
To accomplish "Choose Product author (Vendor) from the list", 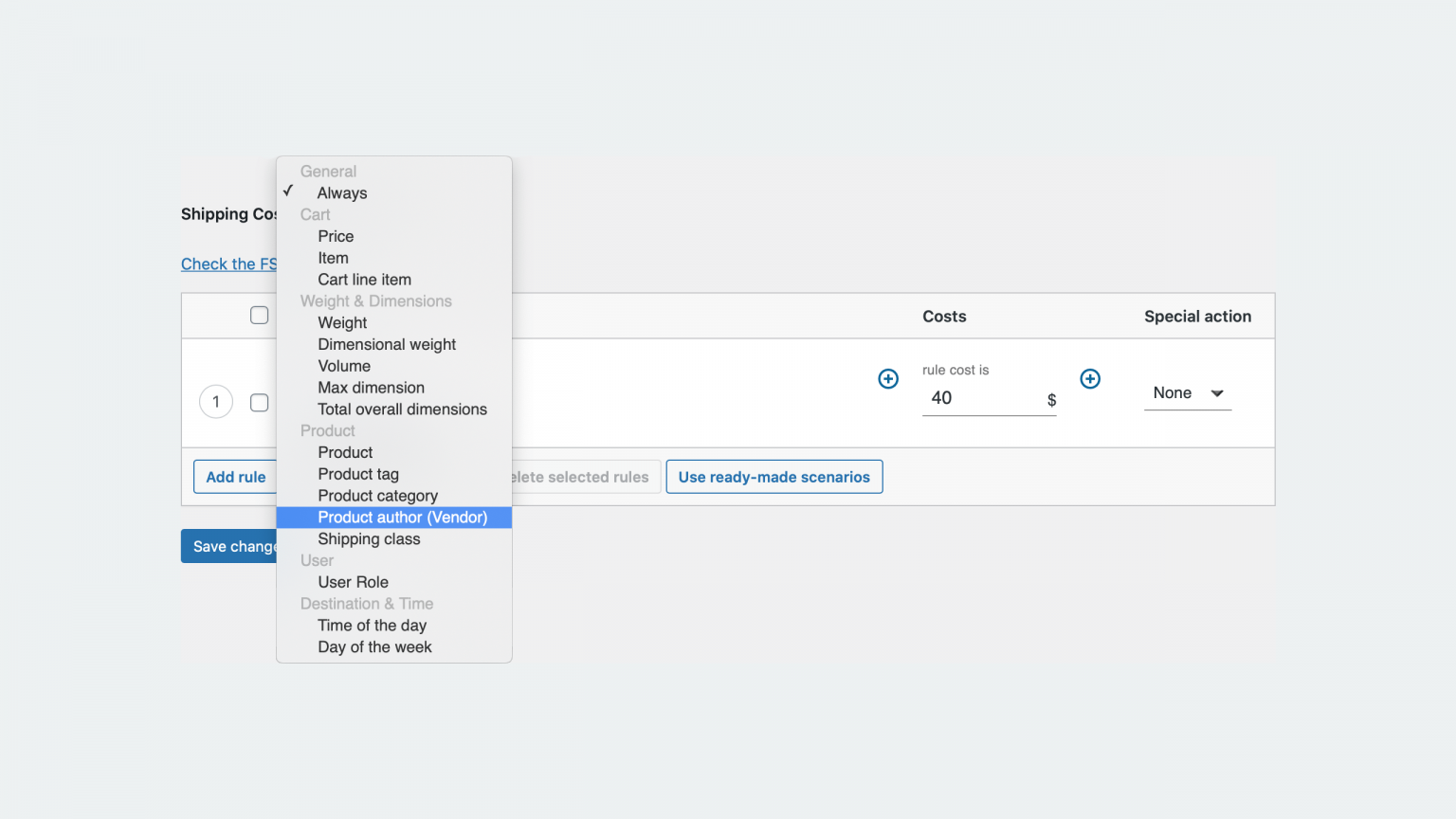I will (x=403, y=518).
